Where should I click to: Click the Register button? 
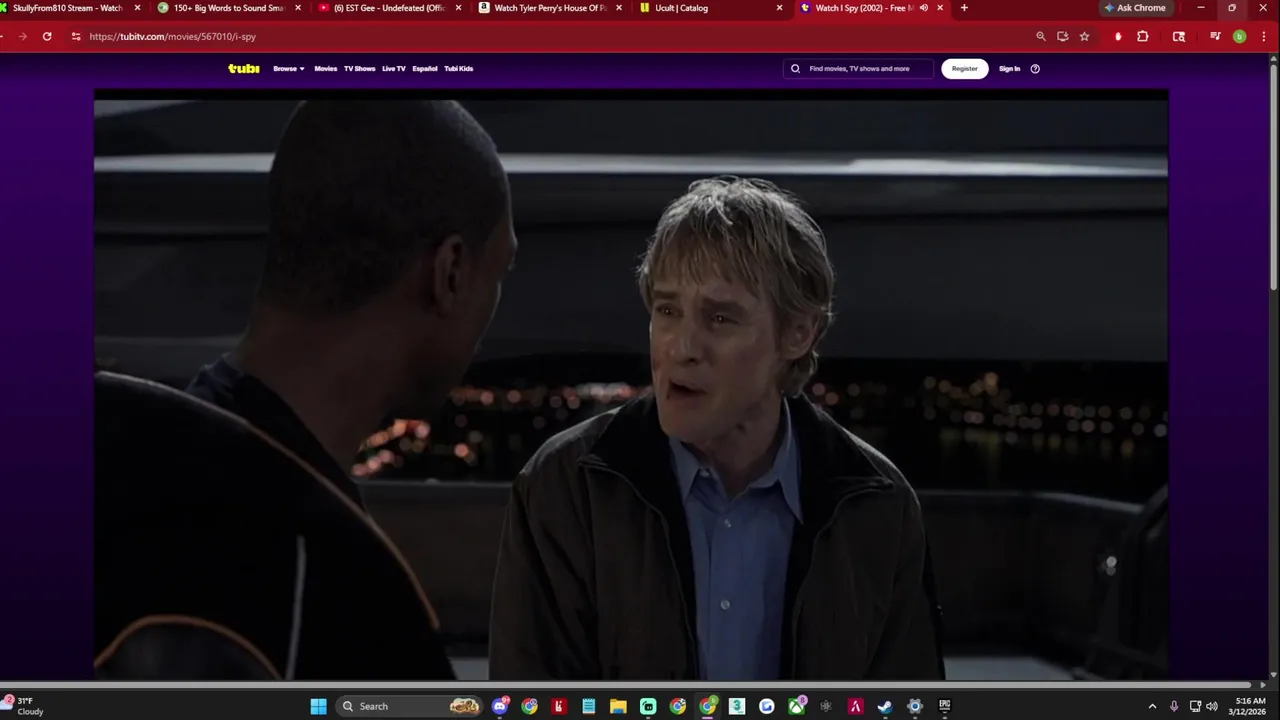click(965, 69)
